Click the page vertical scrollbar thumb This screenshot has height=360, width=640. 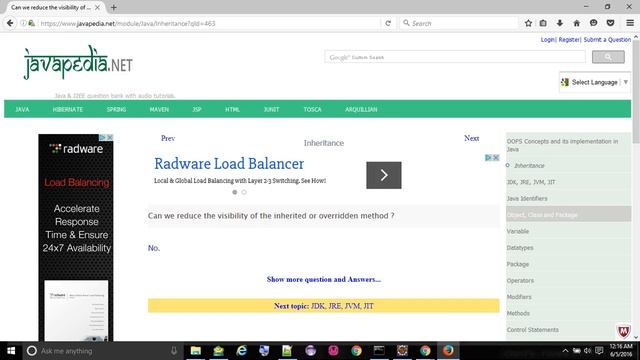coord(636,92)
